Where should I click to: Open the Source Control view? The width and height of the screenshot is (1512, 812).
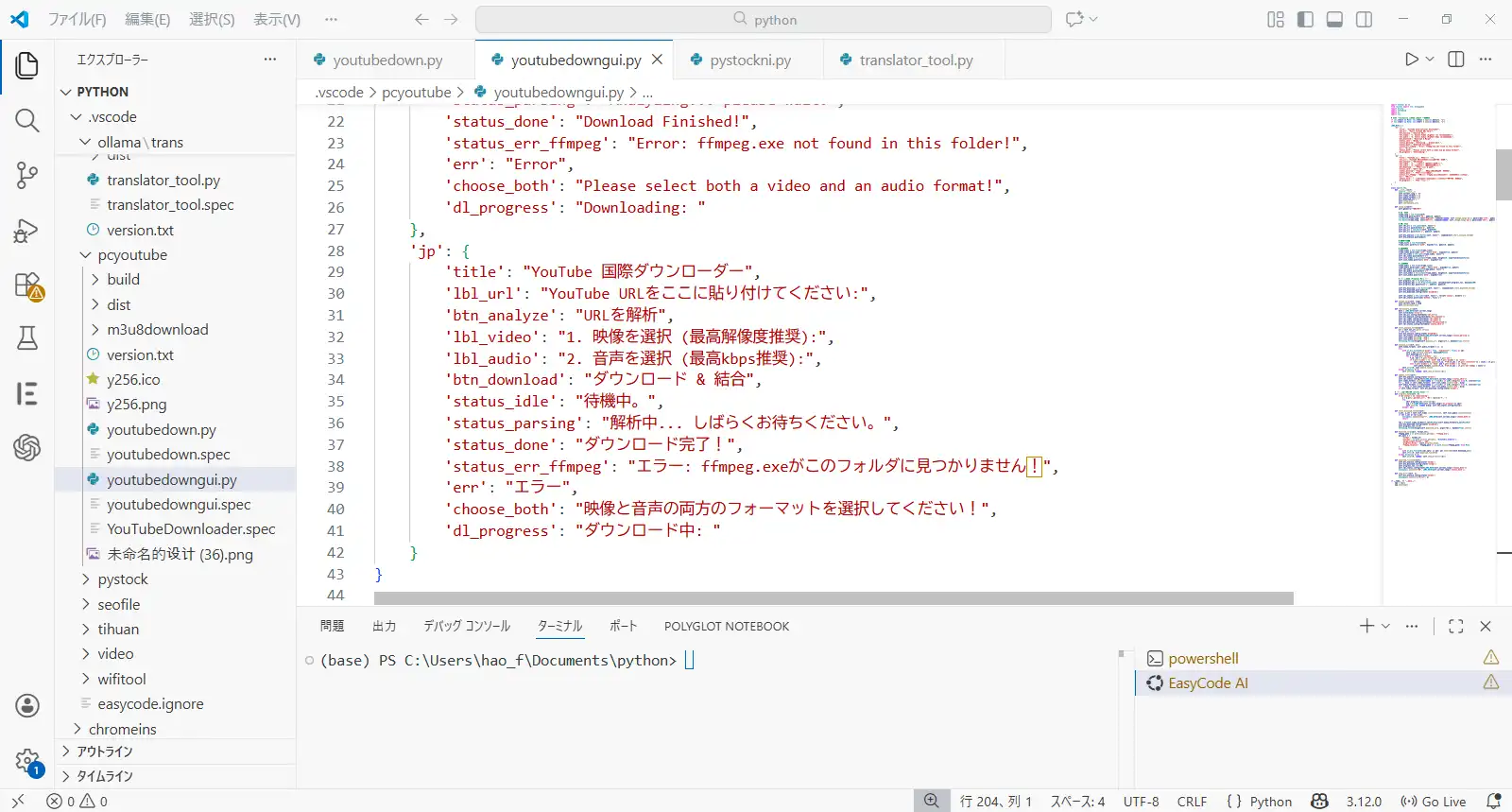[27, 175]
